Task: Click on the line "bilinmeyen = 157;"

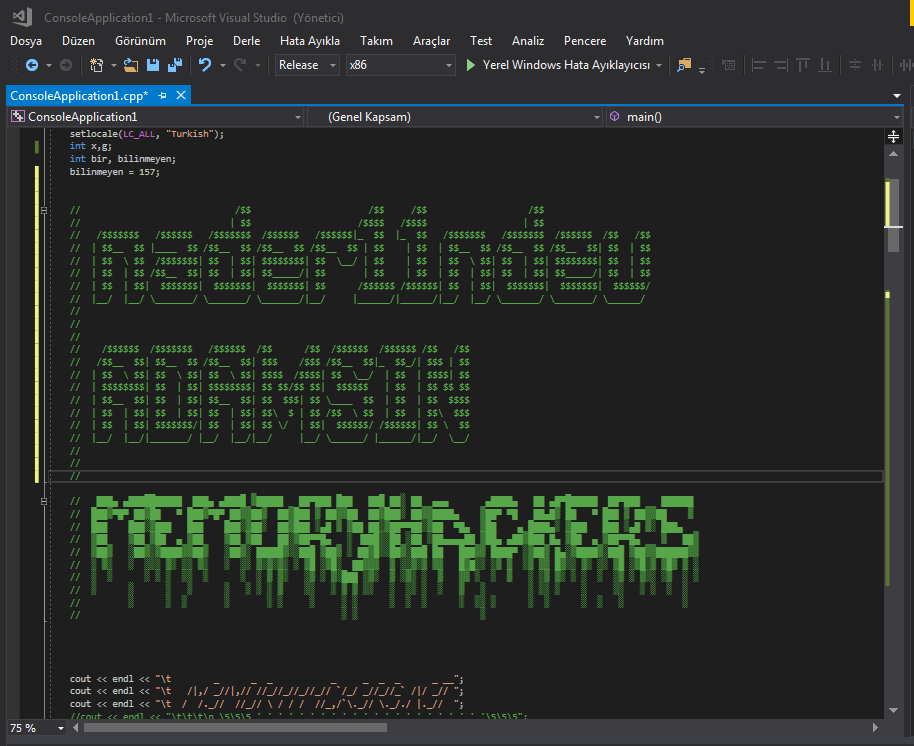Action: pyautogui.click(x=115, y=172)
